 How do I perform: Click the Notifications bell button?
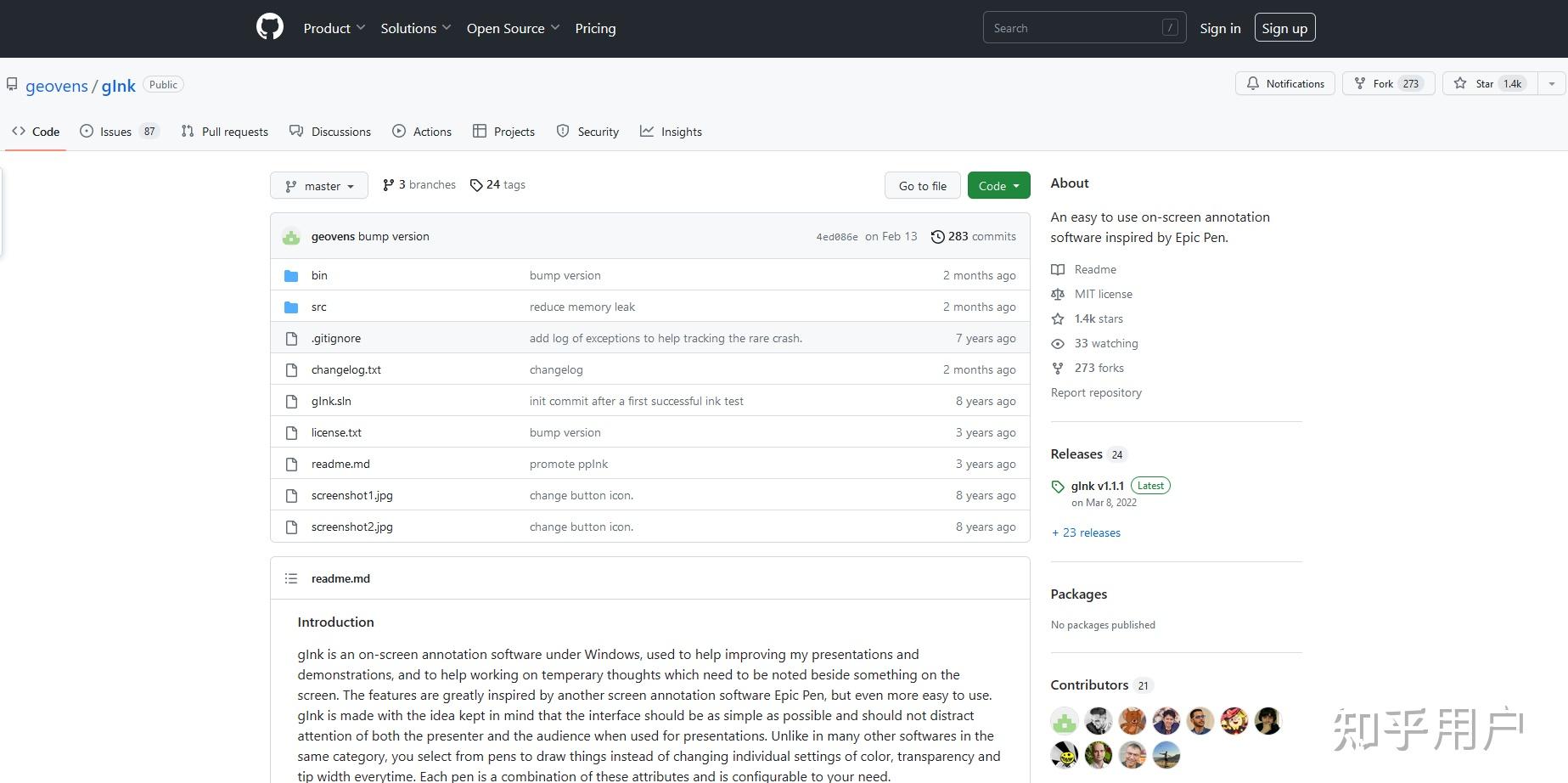1285,83
